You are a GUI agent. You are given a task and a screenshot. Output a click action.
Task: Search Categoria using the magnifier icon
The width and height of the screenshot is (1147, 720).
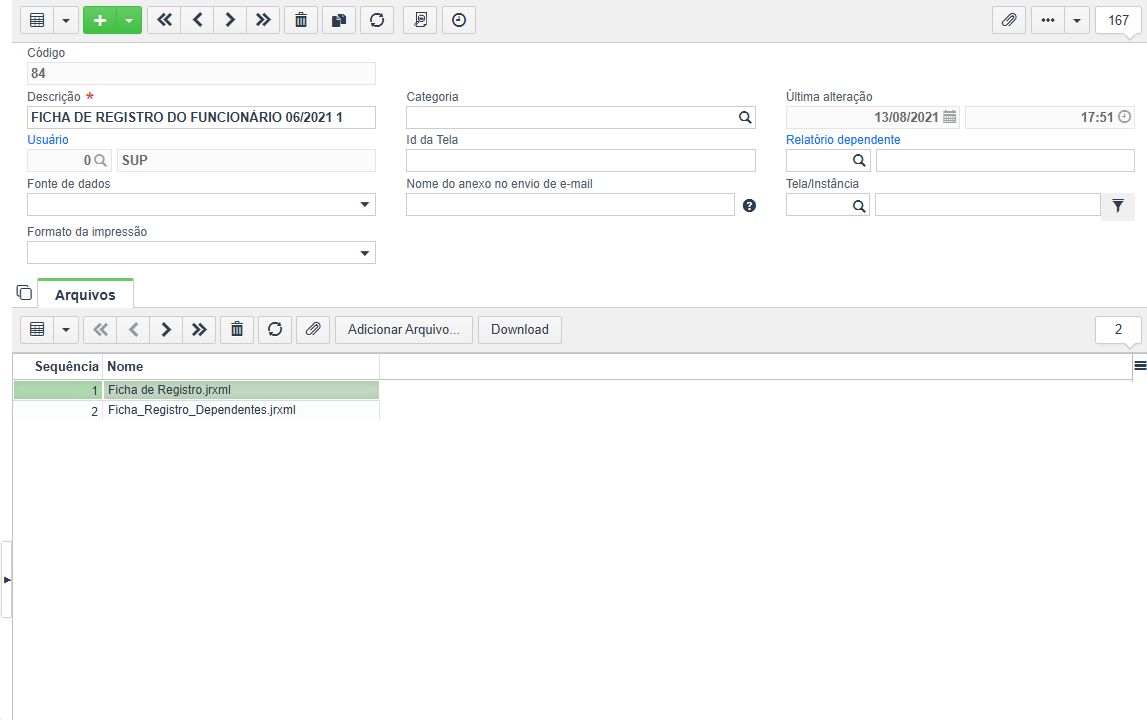pyautogui.click(x=745, y=117)
